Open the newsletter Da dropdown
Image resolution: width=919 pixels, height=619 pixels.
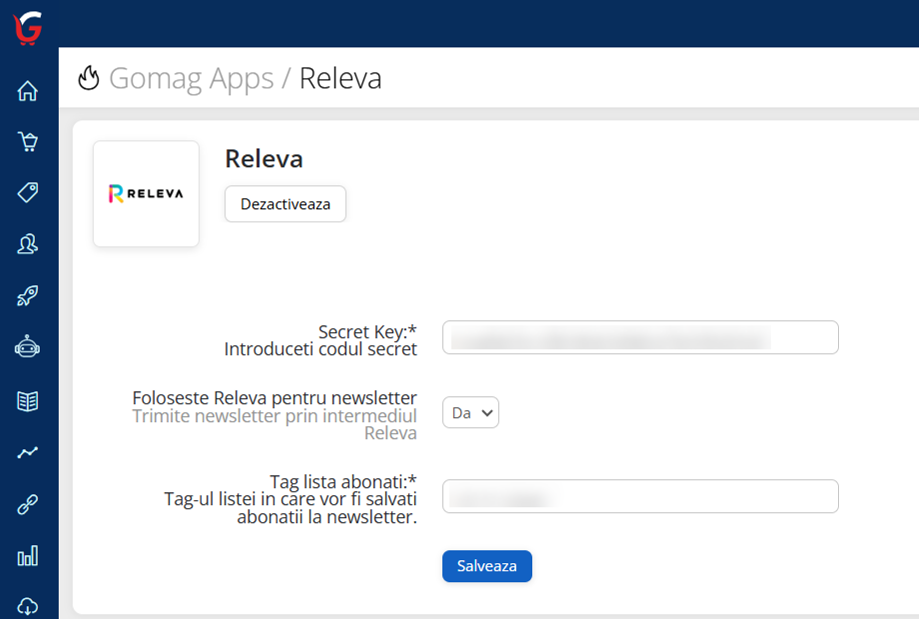pos(471,413)
